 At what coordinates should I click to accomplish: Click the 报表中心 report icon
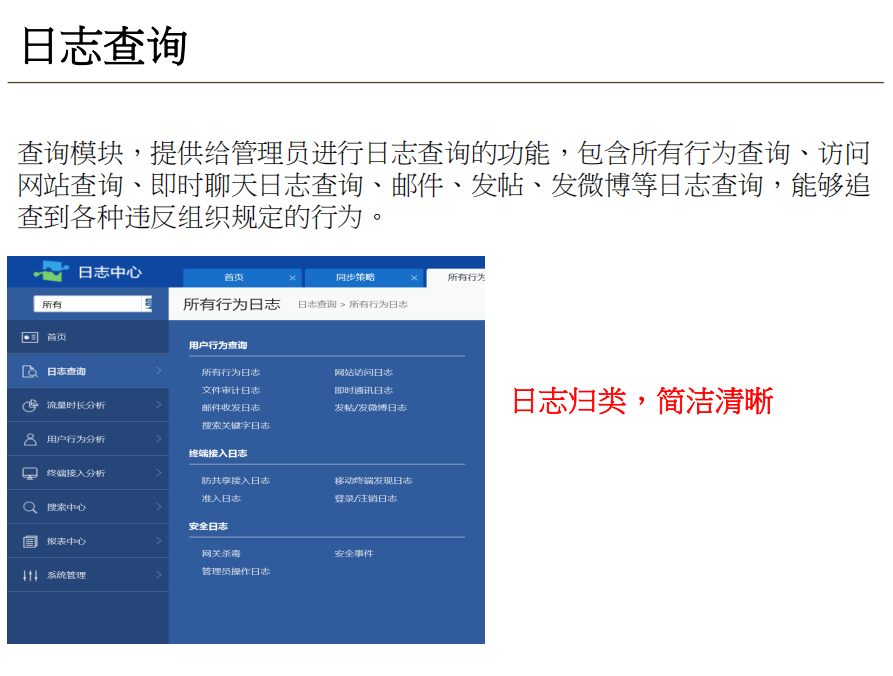pyautogui.click(x=30, y=541)
